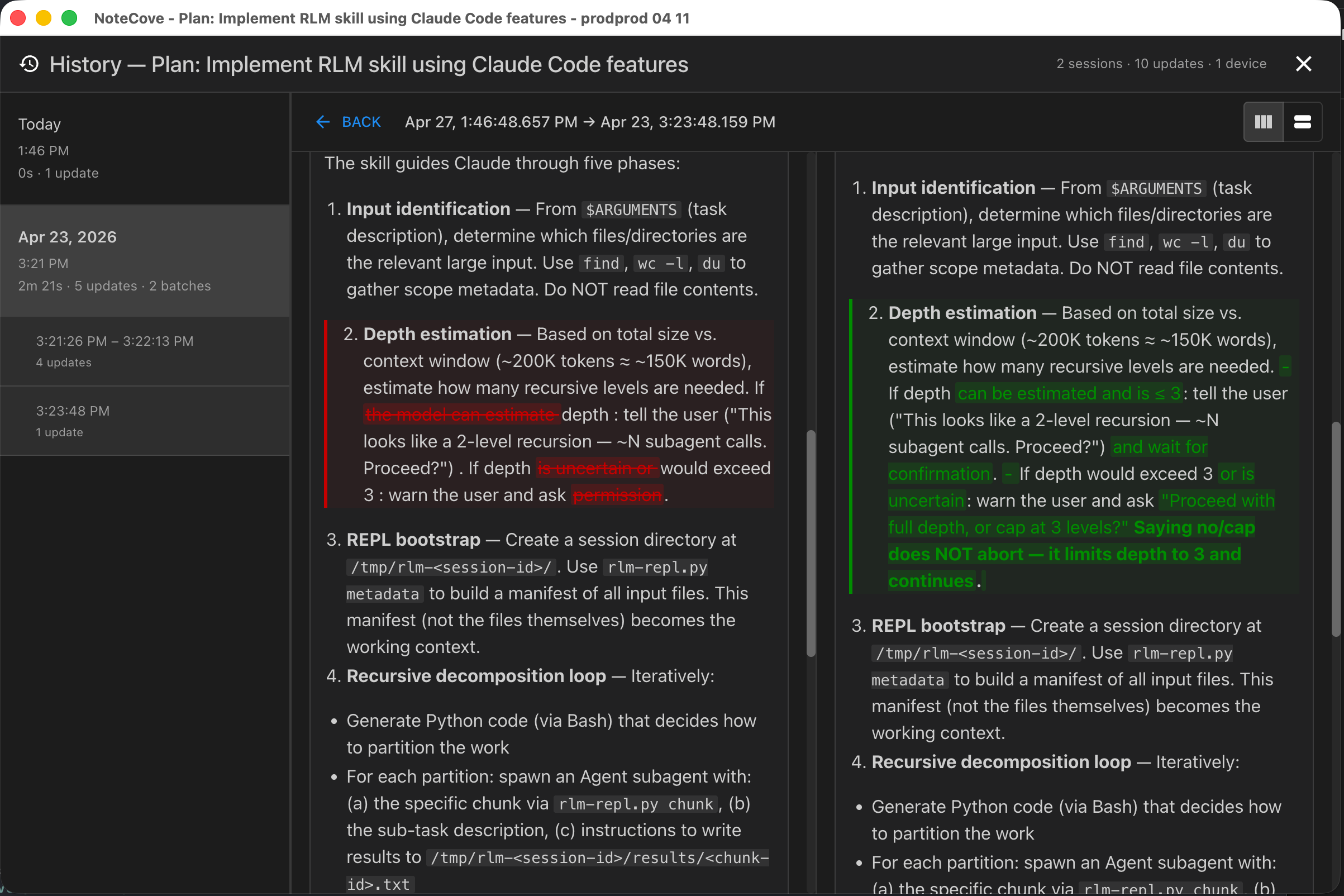Click the green fullscreen window button
Image resolution: width=1344 pixels, height=896 pixels.
point(69,18)
